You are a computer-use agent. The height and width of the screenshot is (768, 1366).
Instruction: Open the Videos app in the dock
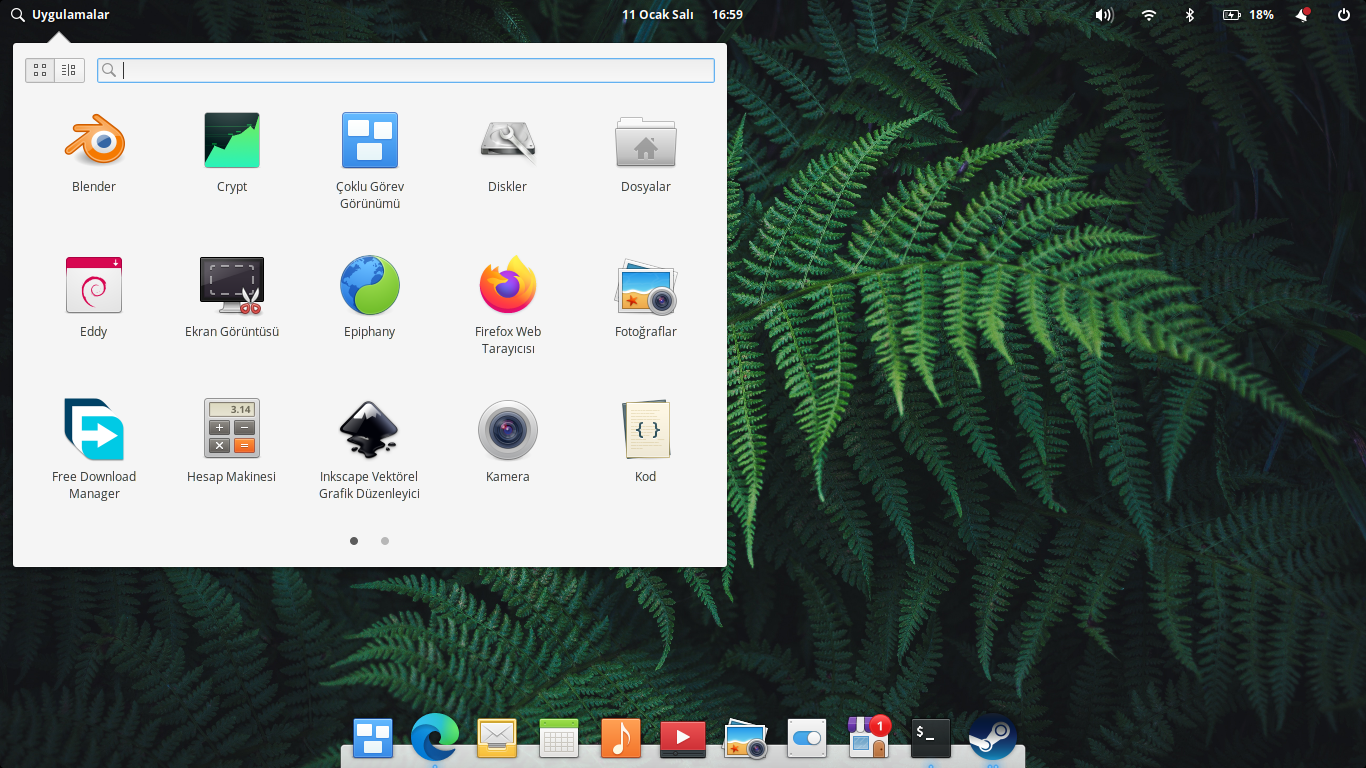coord(683,739)
